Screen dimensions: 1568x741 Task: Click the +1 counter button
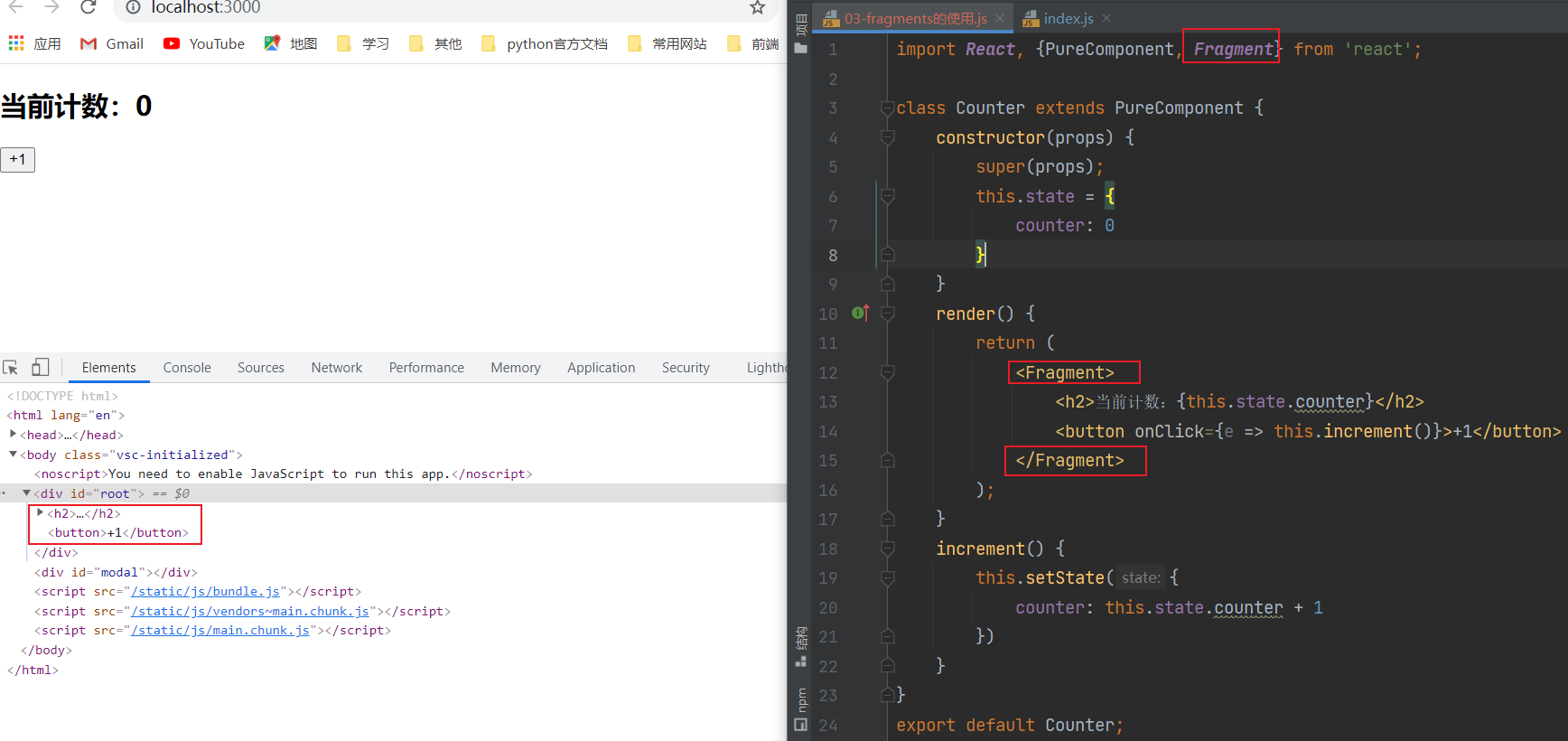17,160
